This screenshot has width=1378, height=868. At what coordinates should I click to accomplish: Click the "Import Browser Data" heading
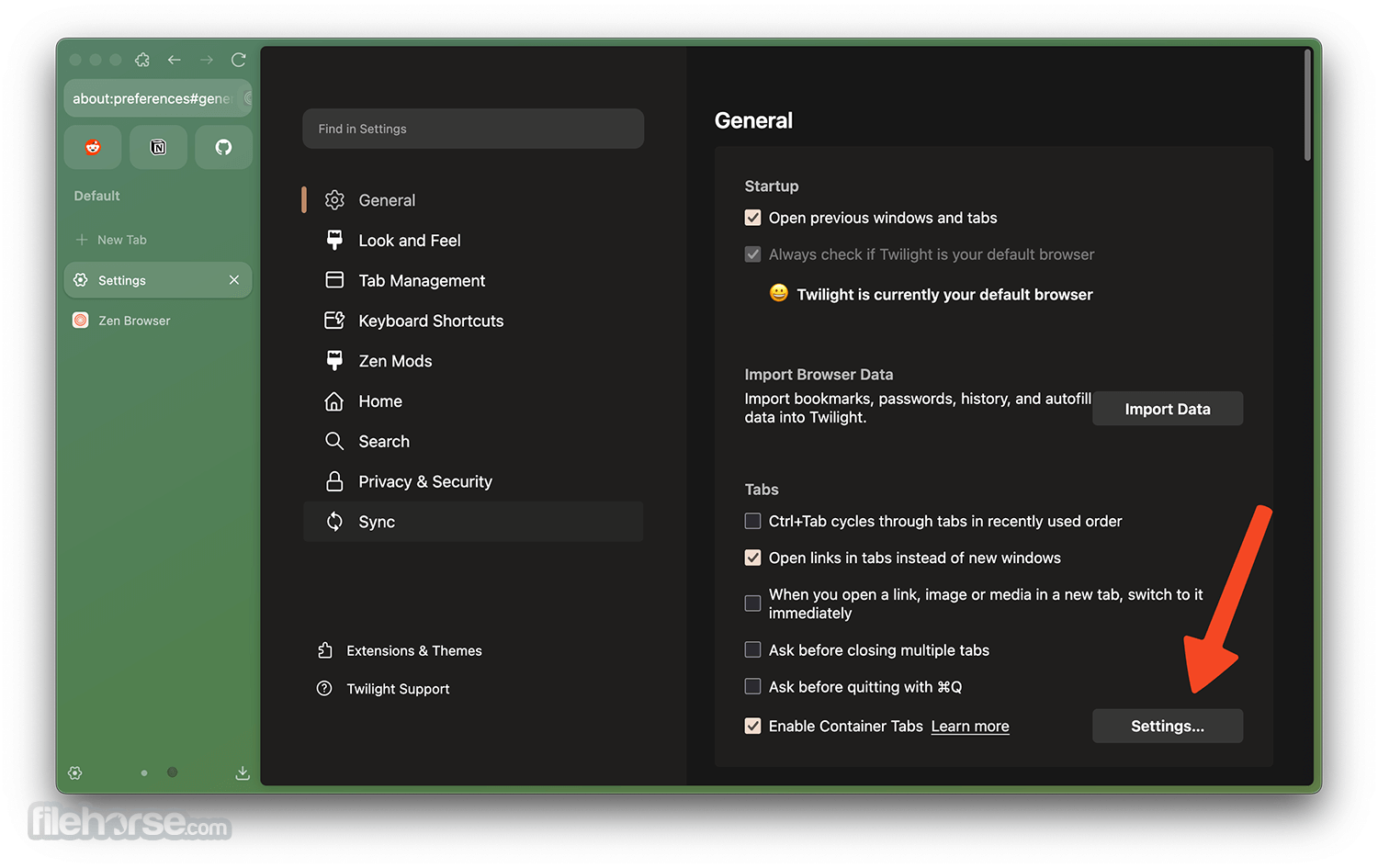pyautogui.click(x=819, y=375)
